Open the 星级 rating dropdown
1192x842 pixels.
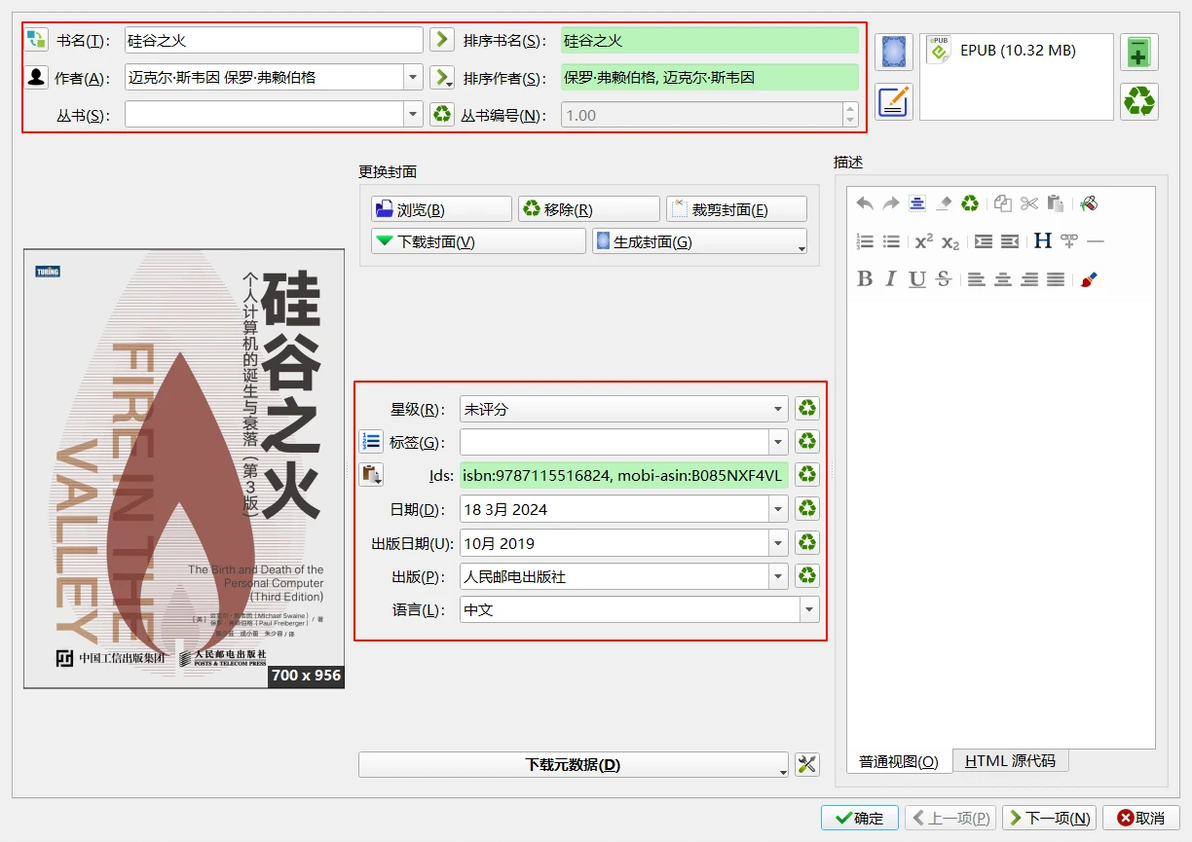778,409
